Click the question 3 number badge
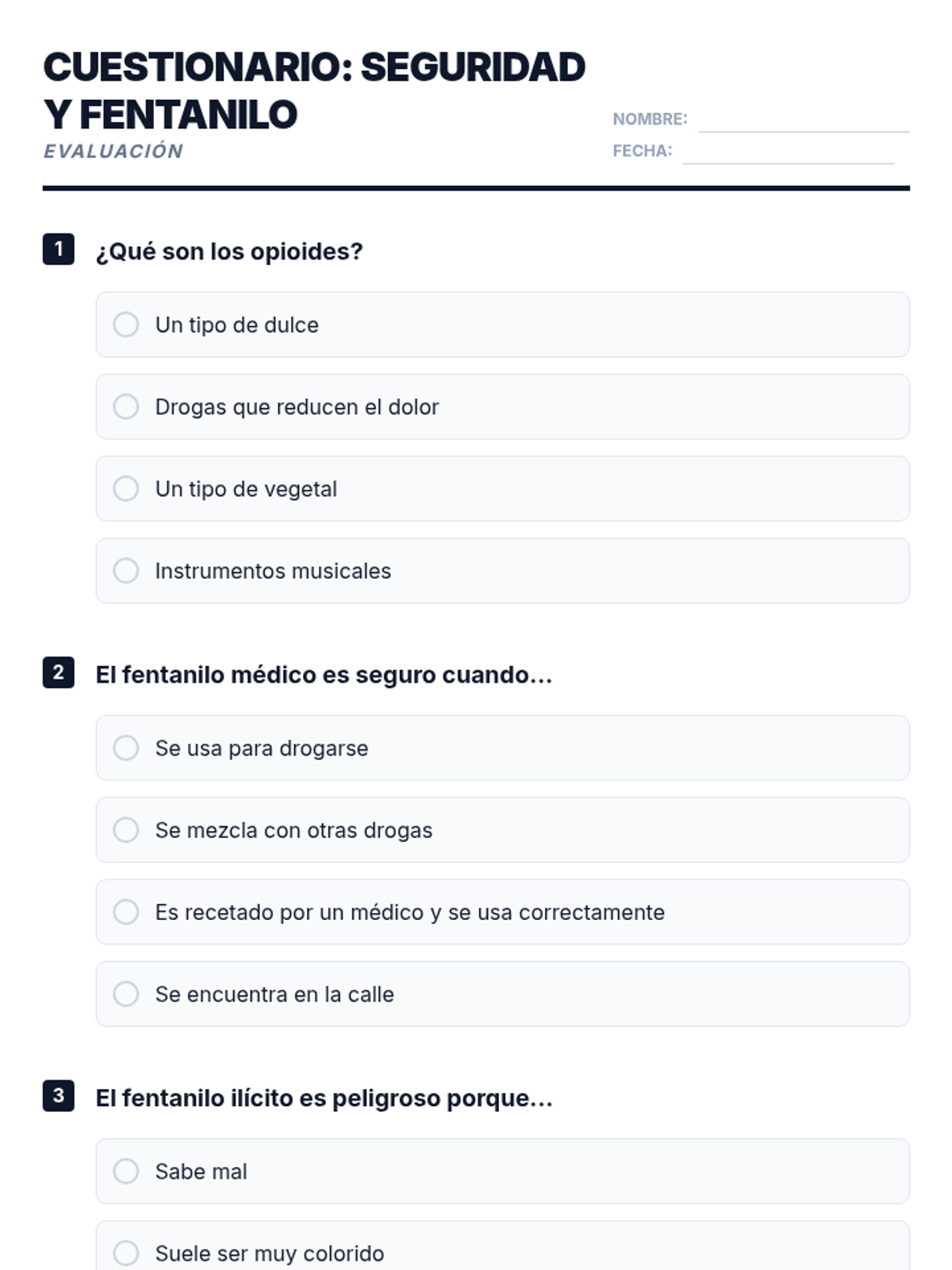Screen dimensions: 952x1270 tap(59, 1096)
